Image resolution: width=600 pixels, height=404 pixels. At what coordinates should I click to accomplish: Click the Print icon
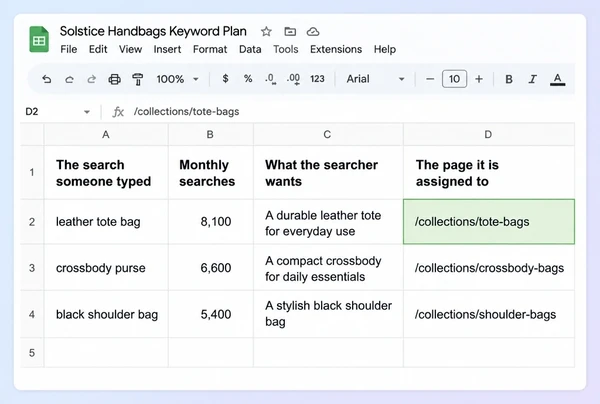click(x=114, y=79)
